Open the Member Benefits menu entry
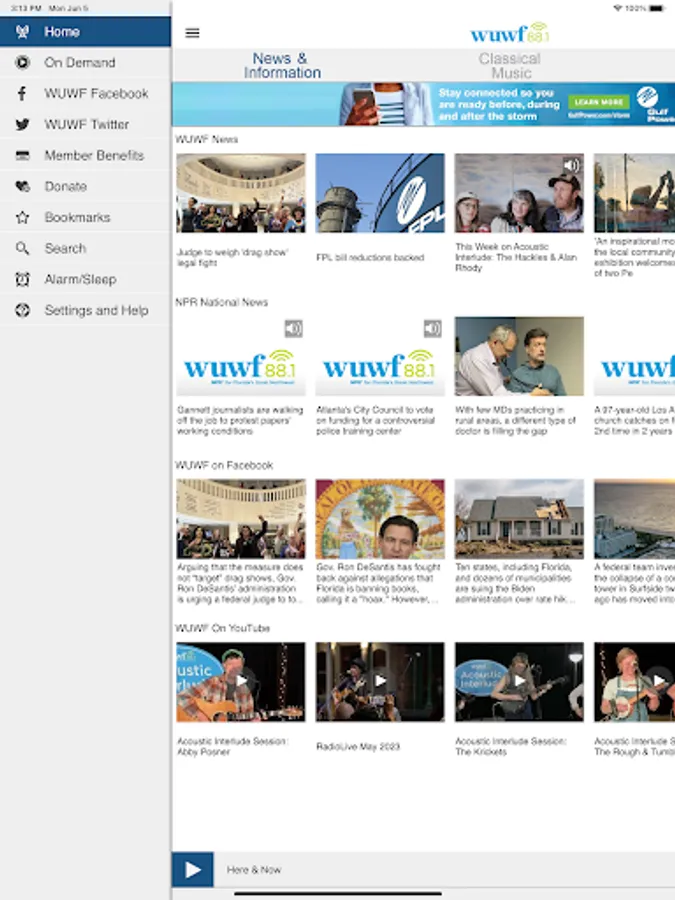675x900 pixels. point(85,156)
